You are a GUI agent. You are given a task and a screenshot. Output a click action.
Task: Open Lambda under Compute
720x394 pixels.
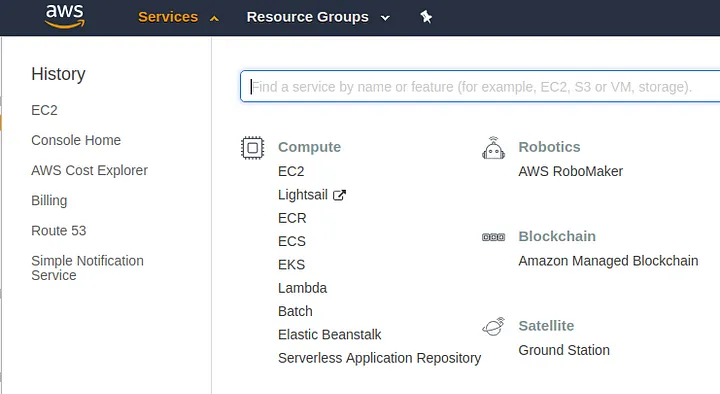pos(302,288)
